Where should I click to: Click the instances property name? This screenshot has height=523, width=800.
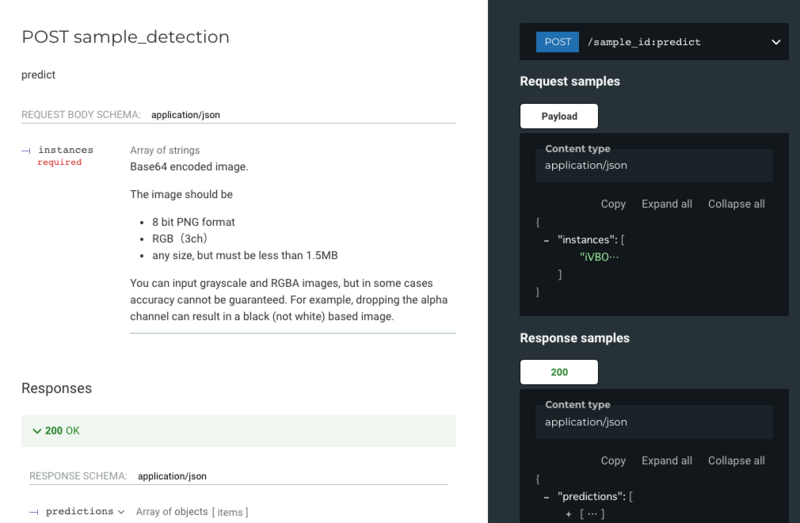click(x=66, y=150)
